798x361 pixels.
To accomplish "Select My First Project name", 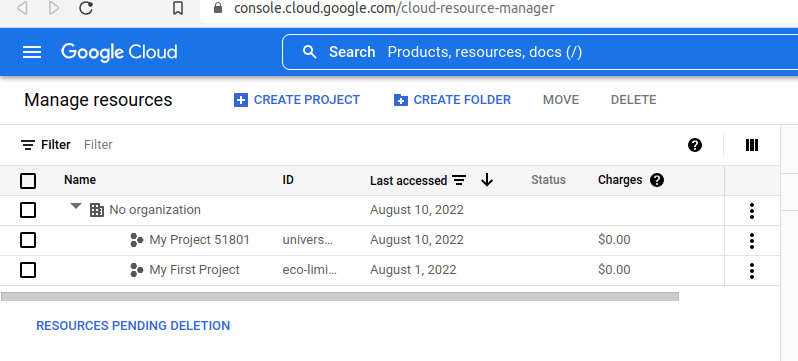I will click(194, 270).
